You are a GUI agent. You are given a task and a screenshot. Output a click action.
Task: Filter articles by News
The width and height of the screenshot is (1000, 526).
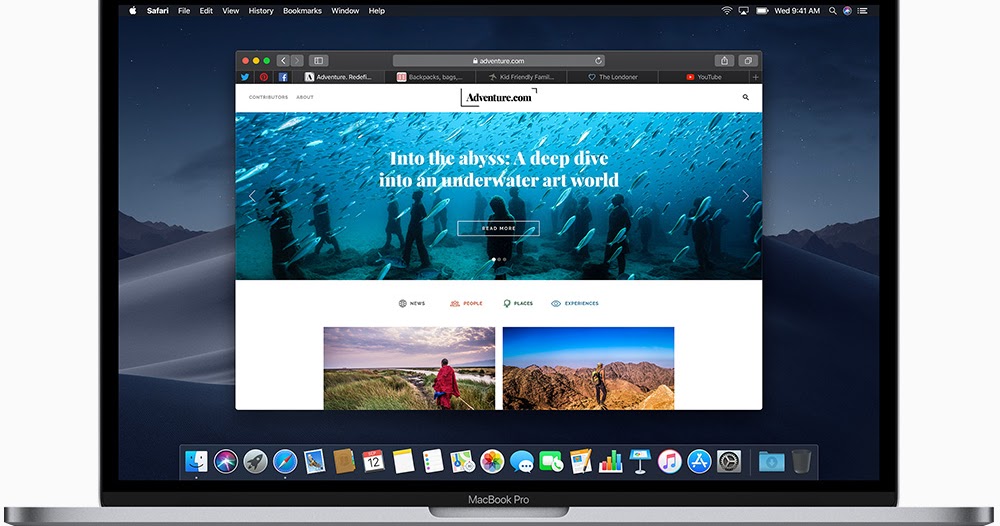pos(412,303)
